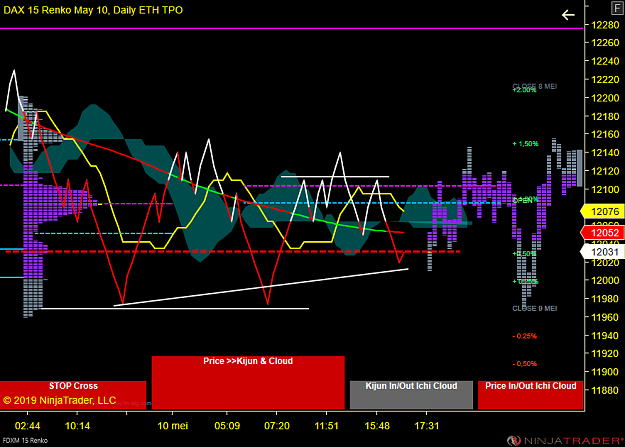Click the 15:48 time axis label

[x=377, y=426]
